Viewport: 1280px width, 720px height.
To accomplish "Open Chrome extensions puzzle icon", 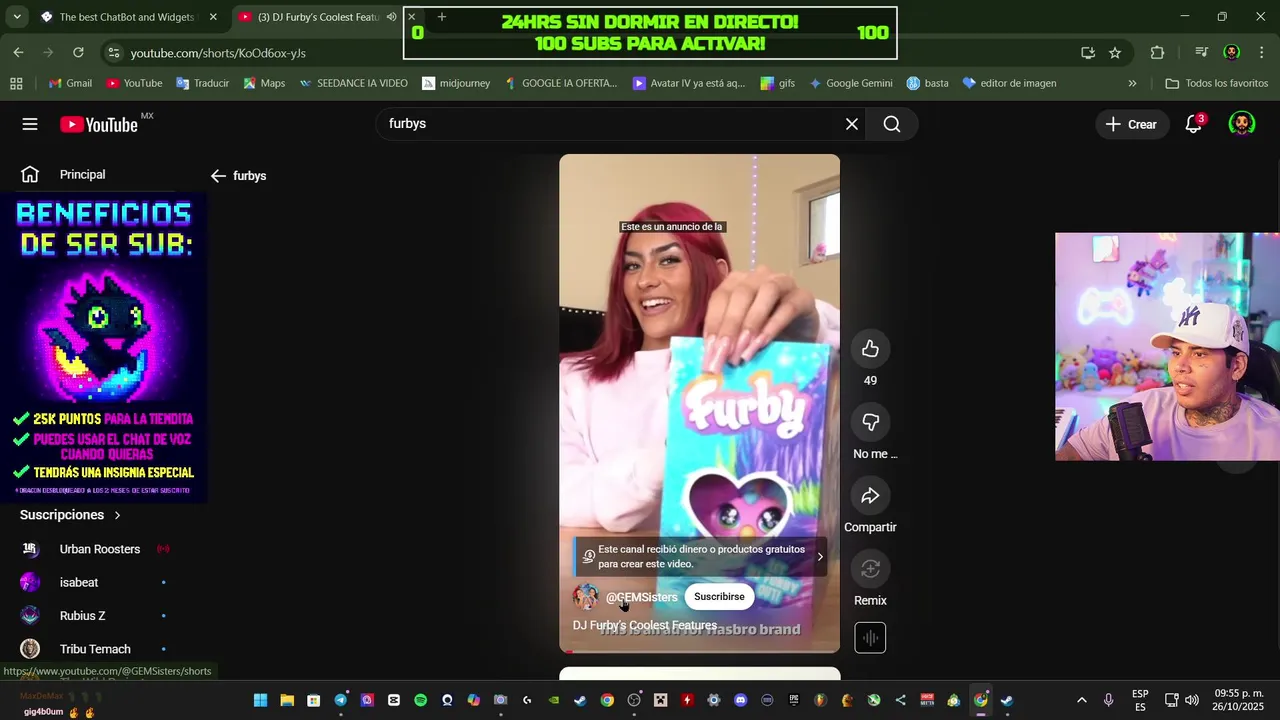I will (x=1158, y=53).
